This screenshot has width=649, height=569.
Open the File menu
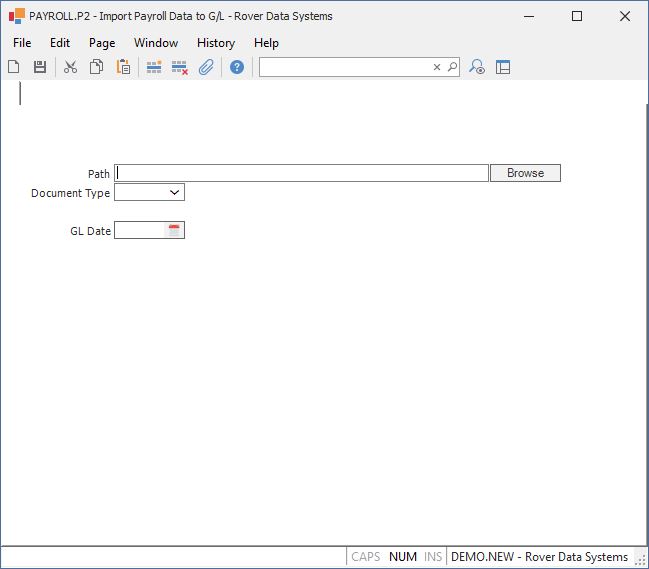coord(22,43)
